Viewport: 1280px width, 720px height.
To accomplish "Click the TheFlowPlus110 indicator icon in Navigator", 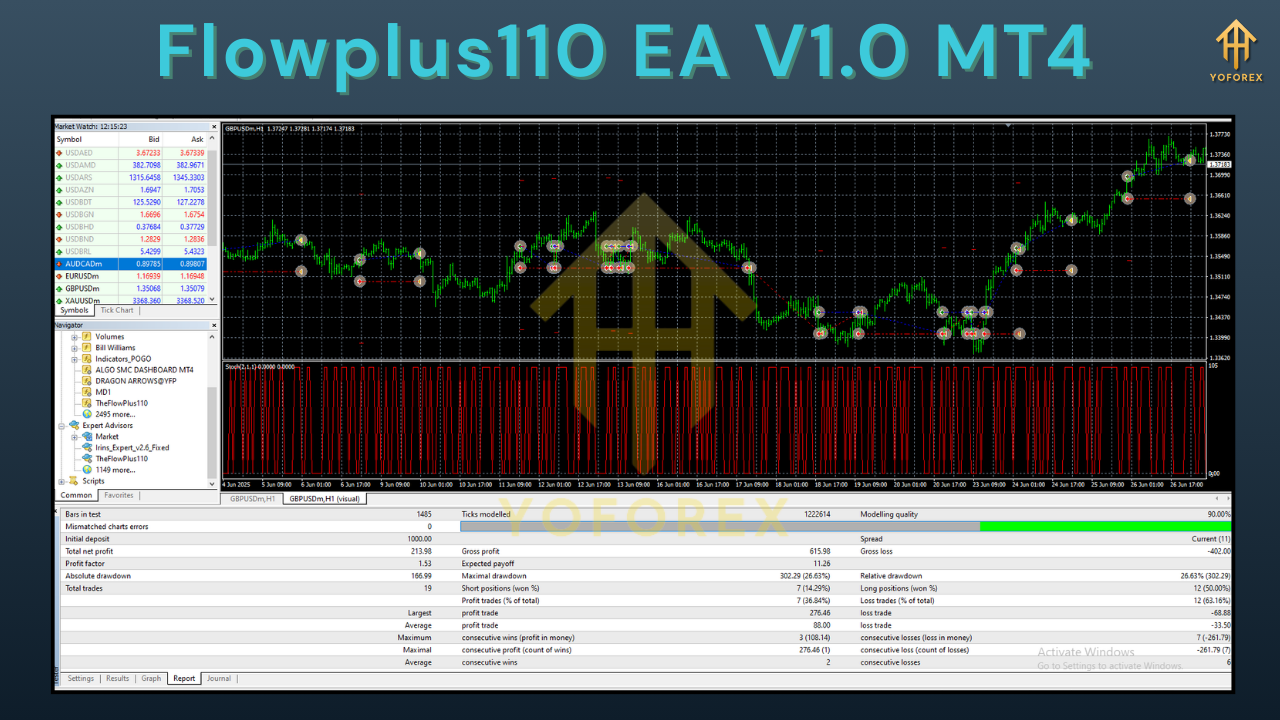I will pos(86,403).
